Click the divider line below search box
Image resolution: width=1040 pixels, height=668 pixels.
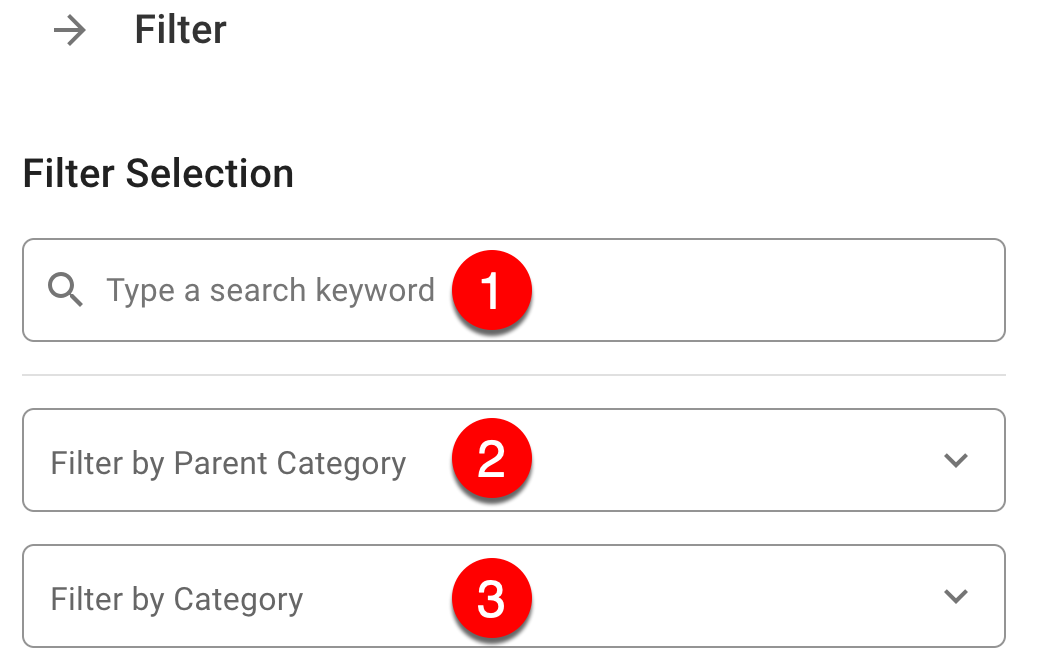point(513,375)
